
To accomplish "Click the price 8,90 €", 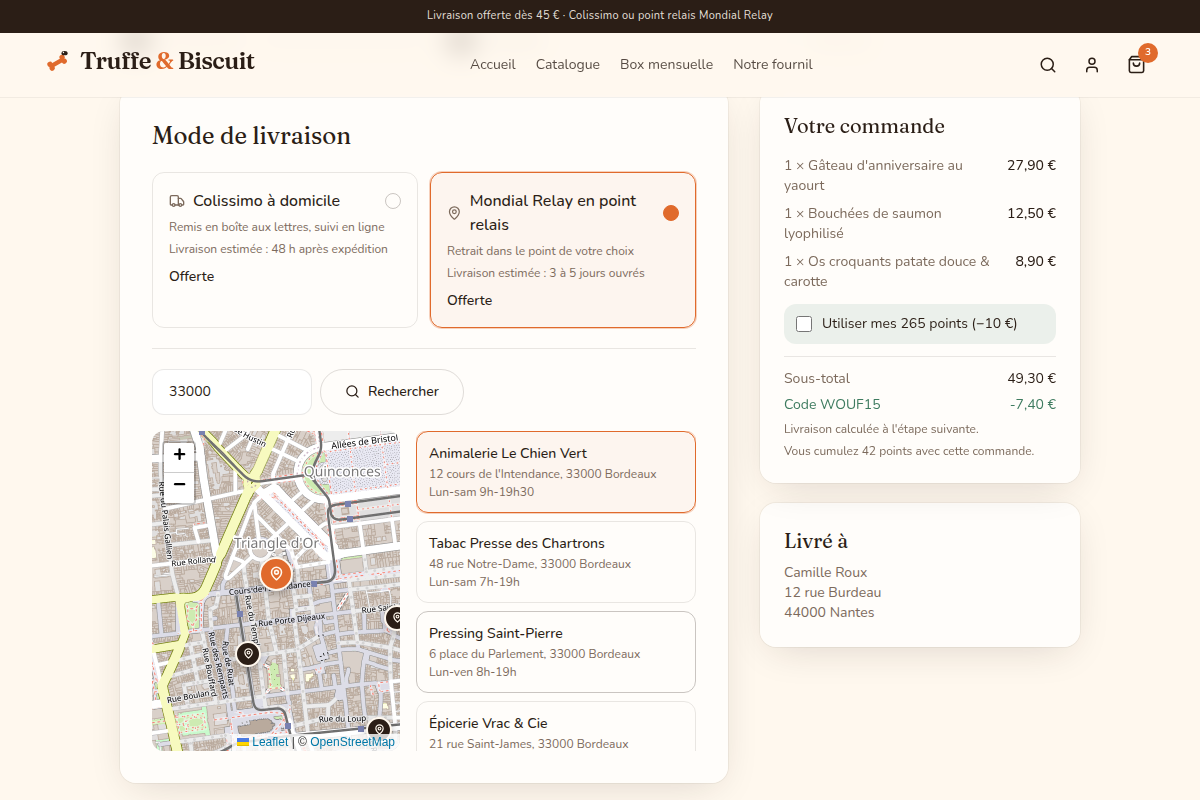I will 1036,262.
